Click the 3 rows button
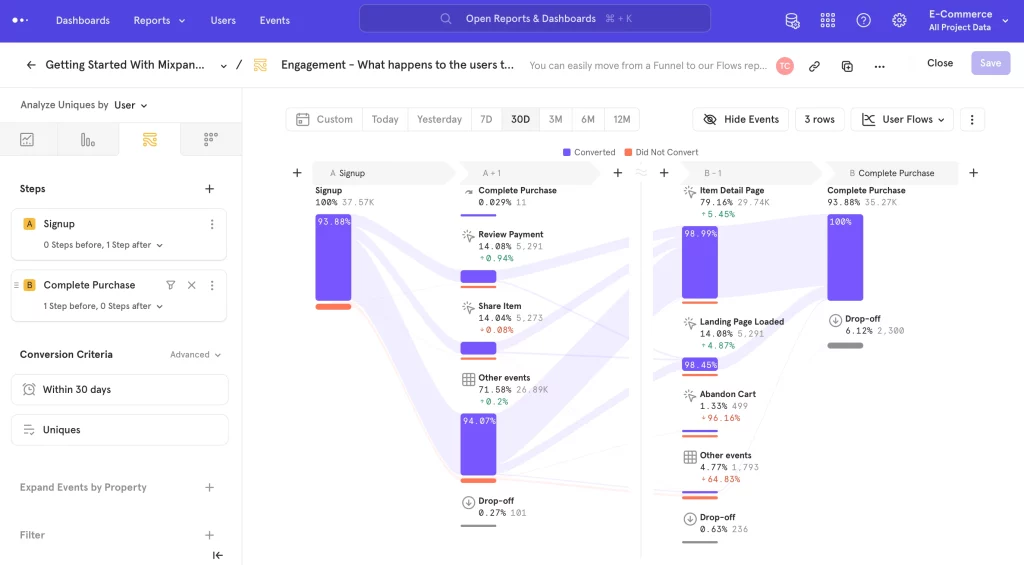The width and height of the screenshot is (1024, 565). tap(819, 120)
